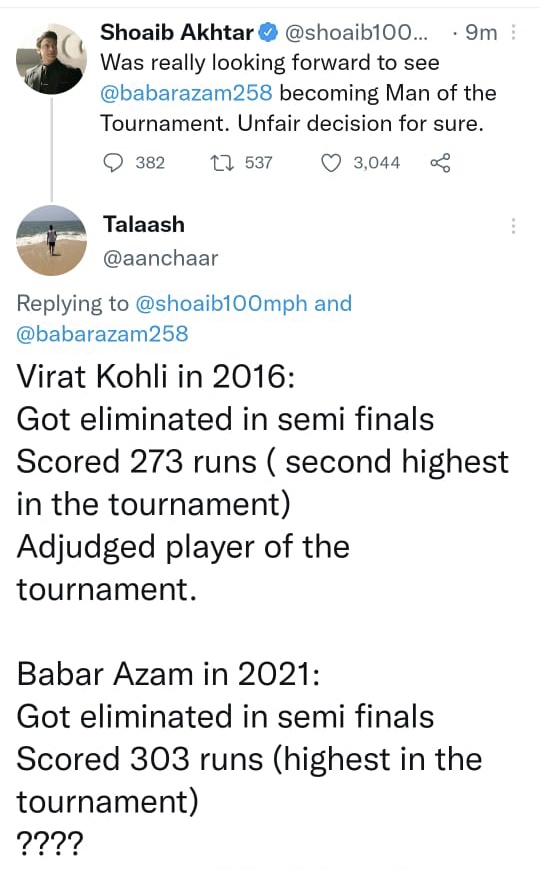The width and height of the screenshot is (540, 870).
Task: Like Shoaib Akhtar's tweet with the heart icon
Action: tap(331, 163)
